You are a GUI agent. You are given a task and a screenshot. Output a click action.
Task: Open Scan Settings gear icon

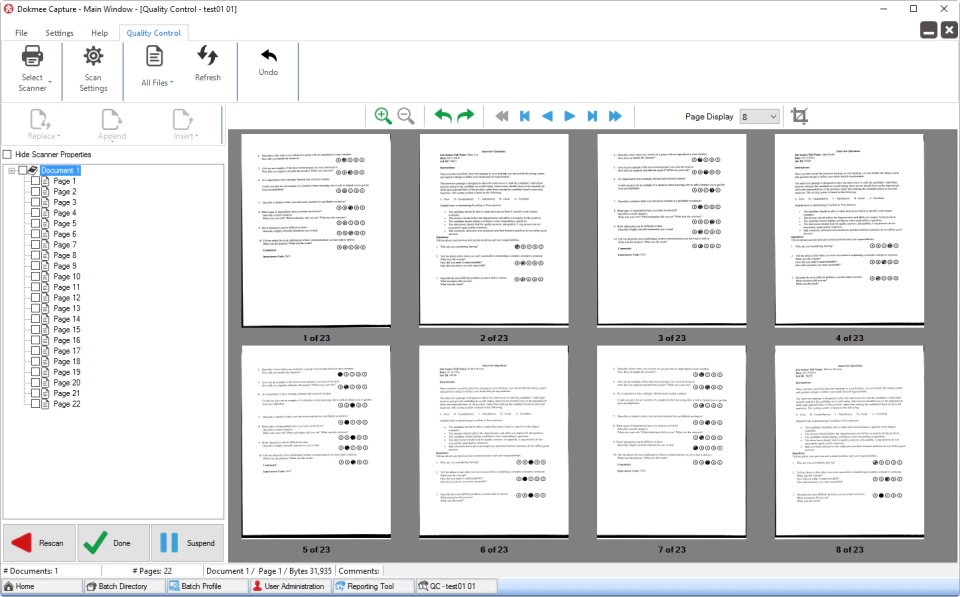[93, 56]
